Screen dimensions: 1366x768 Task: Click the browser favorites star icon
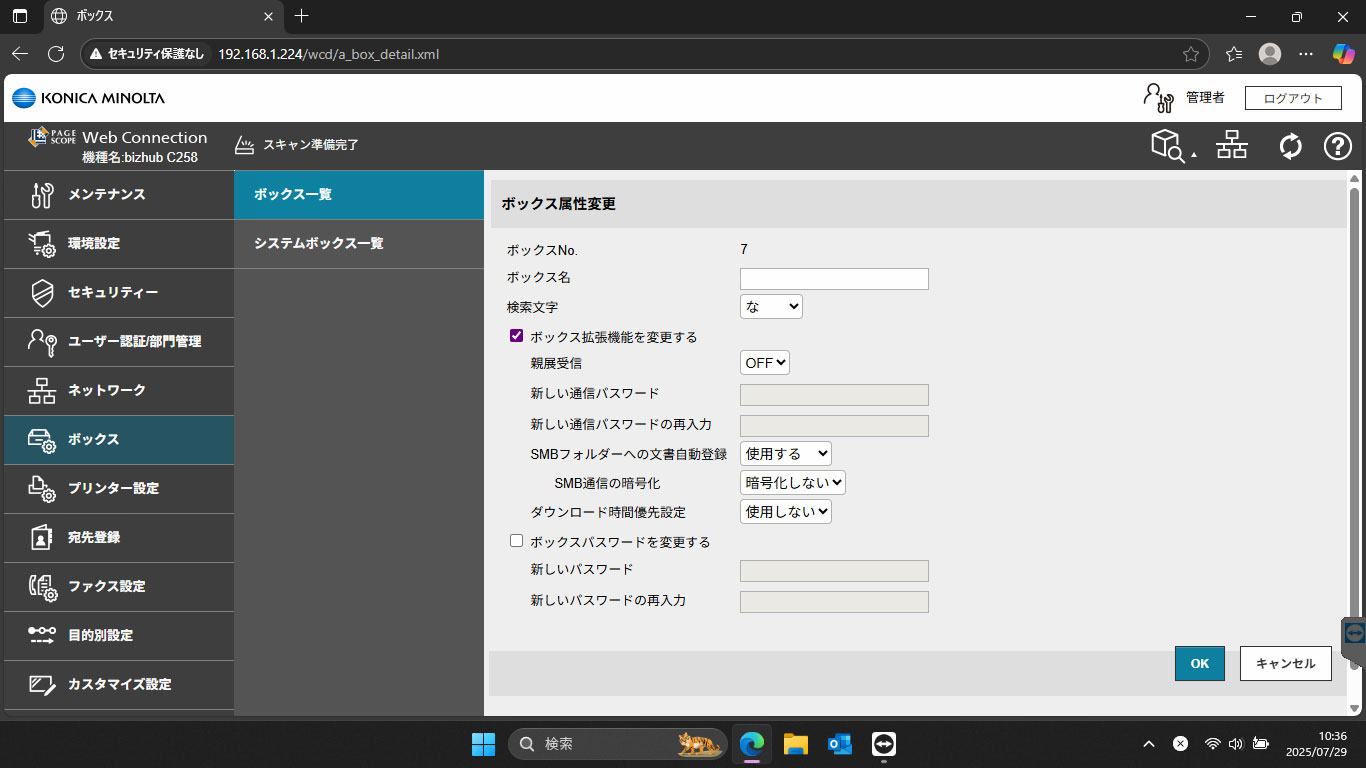click(x=1190, y=54)
